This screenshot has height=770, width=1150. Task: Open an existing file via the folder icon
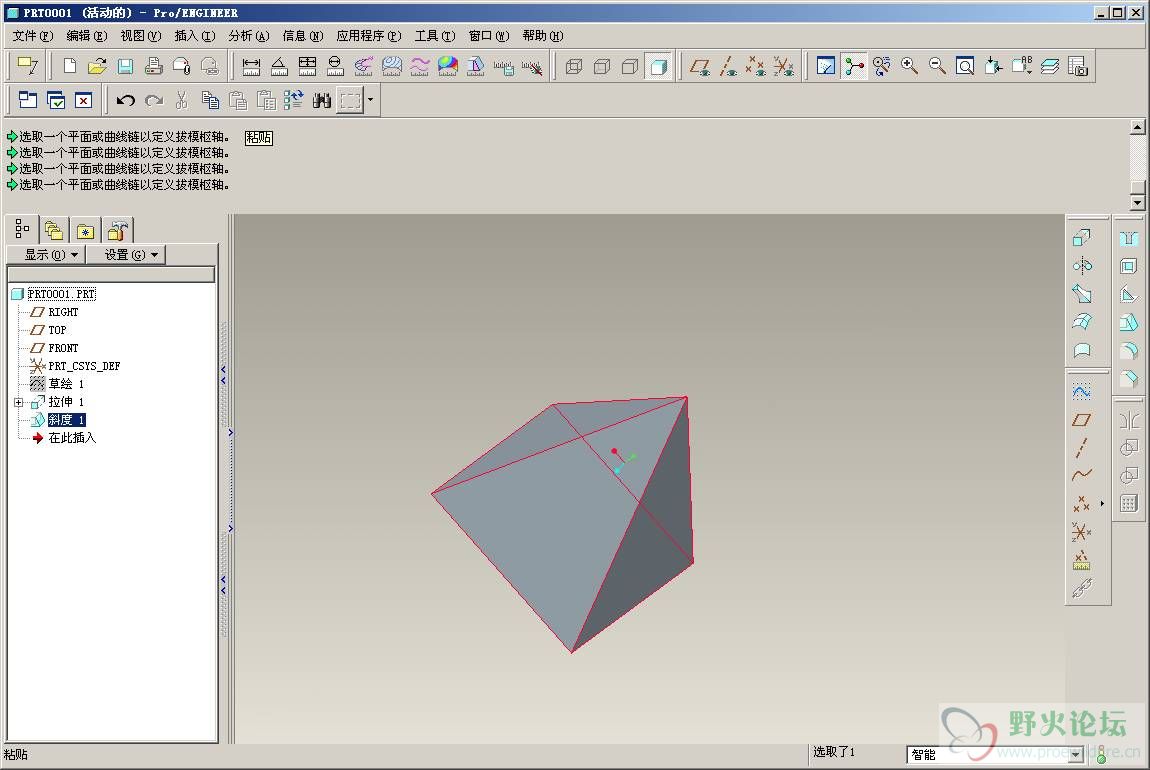(98, 67)
